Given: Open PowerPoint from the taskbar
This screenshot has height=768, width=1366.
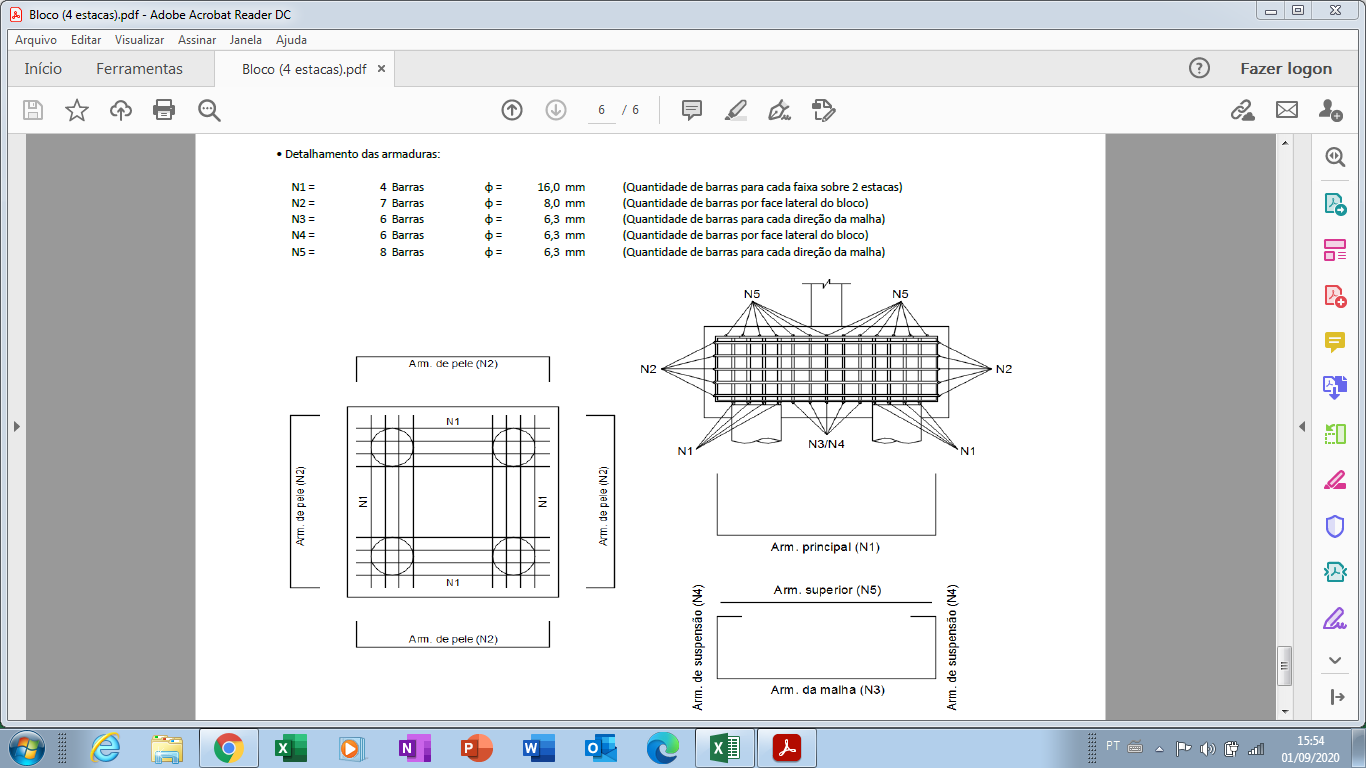Looking at the screenshot, I should [476, 748].
